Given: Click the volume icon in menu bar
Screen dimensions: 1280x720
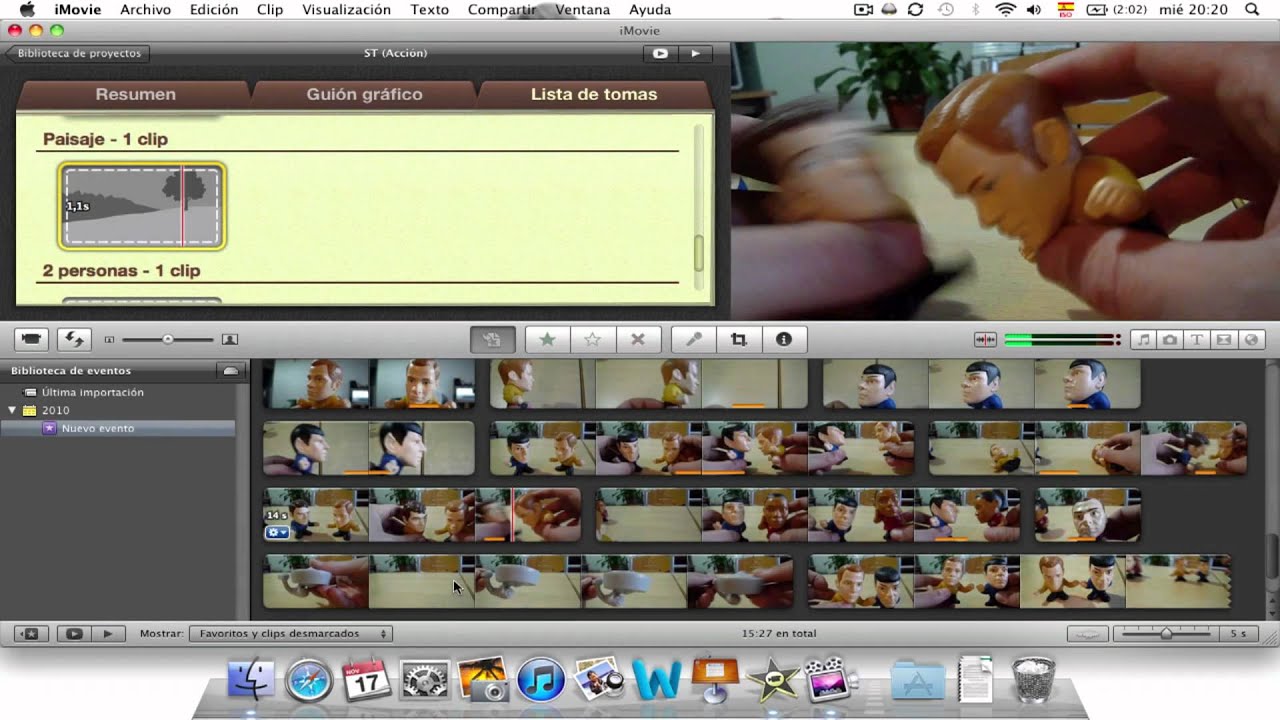Looking at the screenshot, I should pyautogui.click(x=1034, y=10).
